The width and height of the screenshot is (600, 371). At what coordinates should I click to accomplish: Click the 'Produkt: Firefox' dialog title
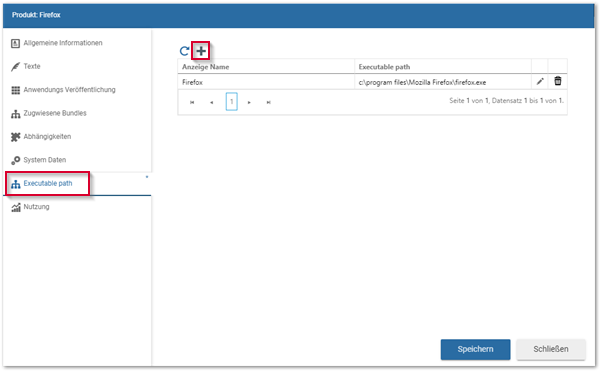click(x=36, y=15)
